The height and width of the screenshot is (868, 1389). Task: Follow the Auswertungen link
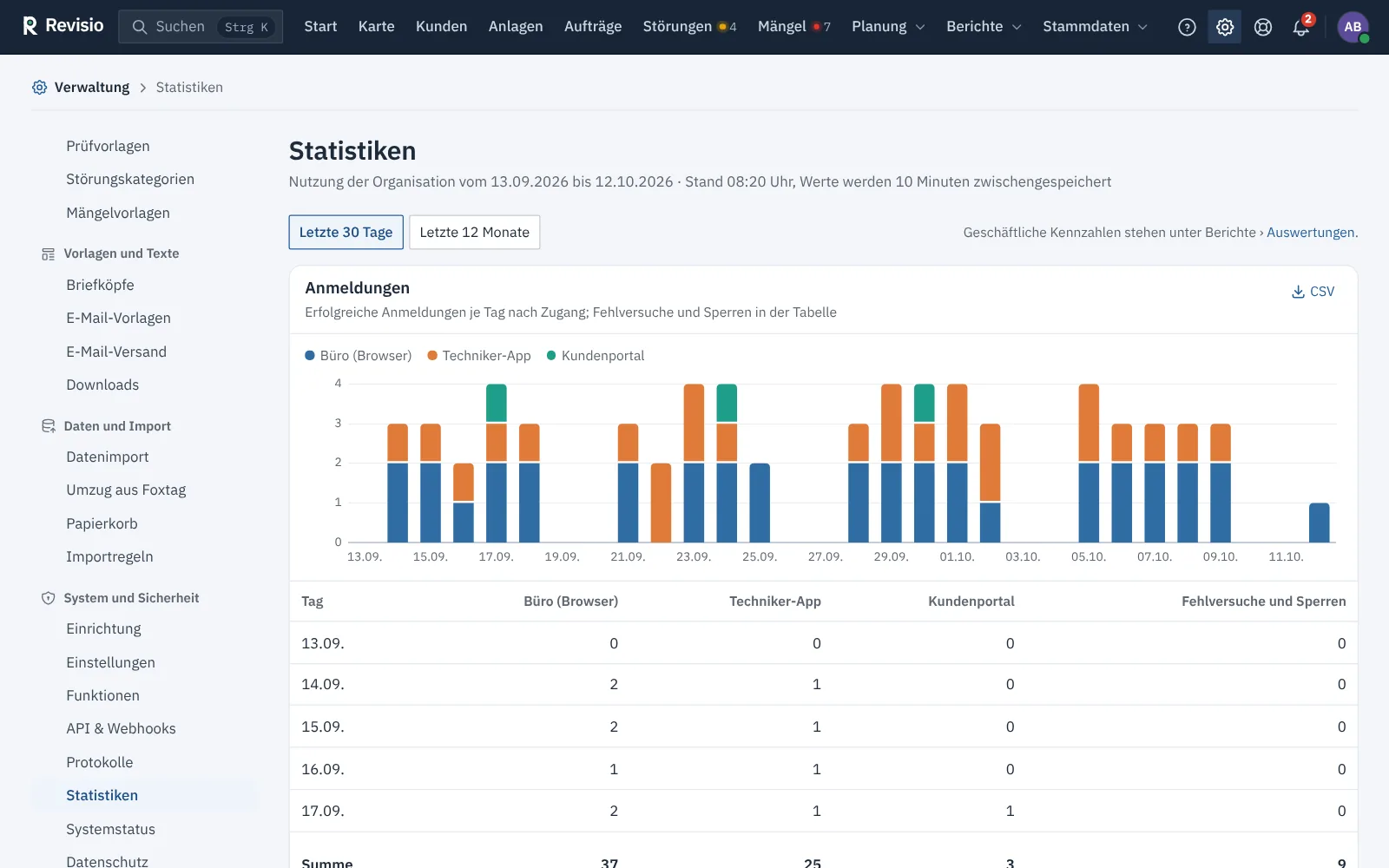click(x=1310, y=233)
